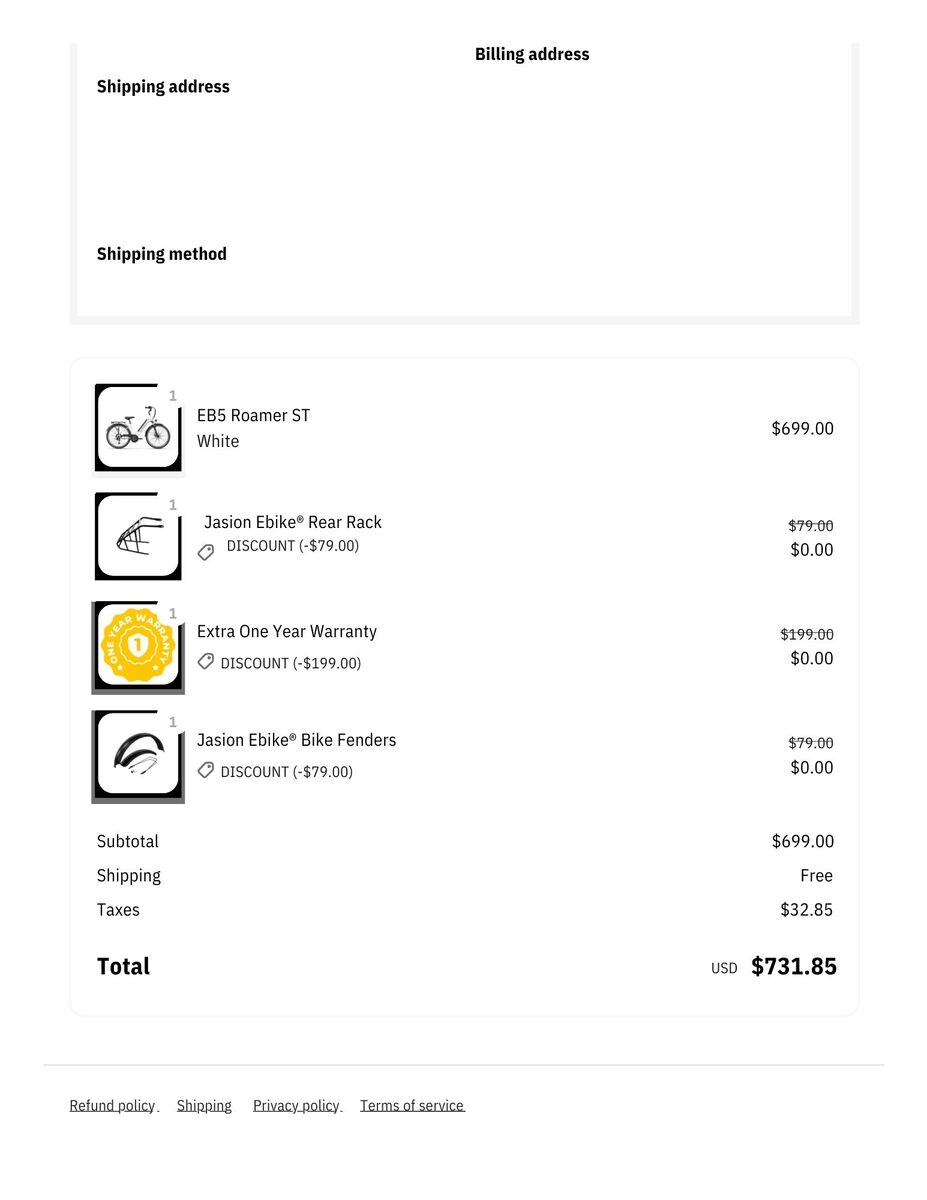
Task: Click the Jasion Ebike Bike Fenders title
Action: [x=296, y=740]
